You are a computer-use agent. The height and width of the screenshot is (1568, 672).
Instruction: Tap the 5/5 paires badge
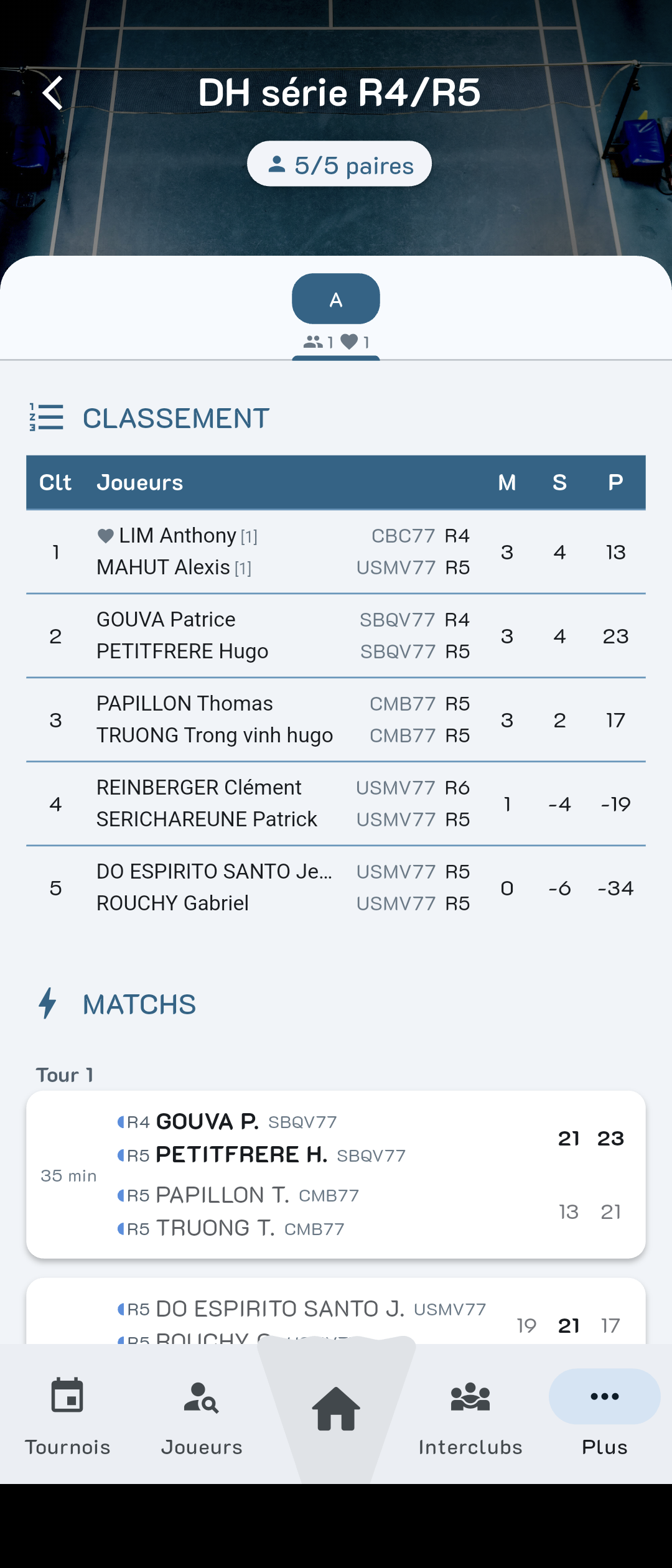click(339, 164)
